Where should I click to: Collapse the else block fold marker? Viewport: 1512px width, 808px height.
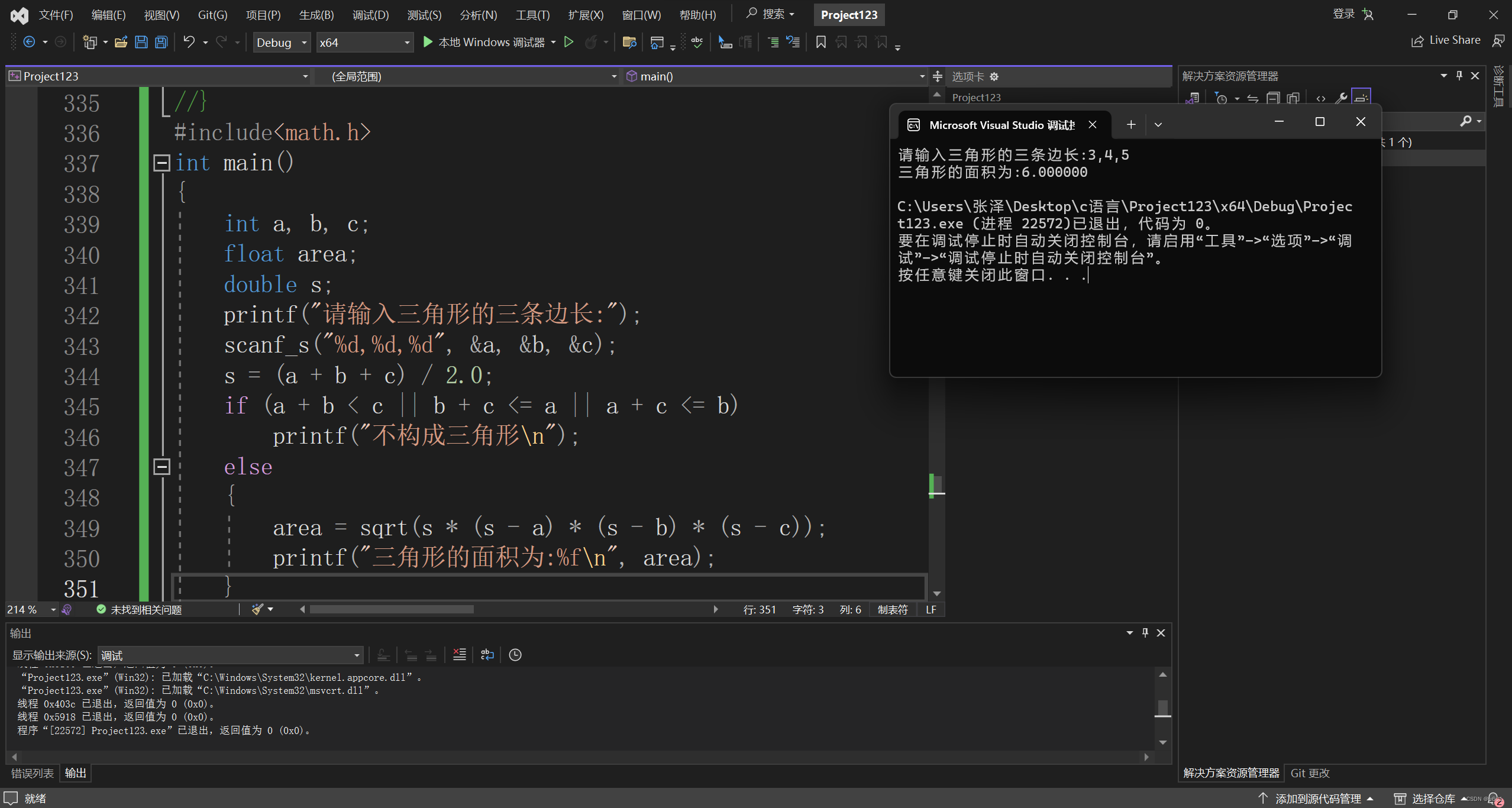(161, 467)
